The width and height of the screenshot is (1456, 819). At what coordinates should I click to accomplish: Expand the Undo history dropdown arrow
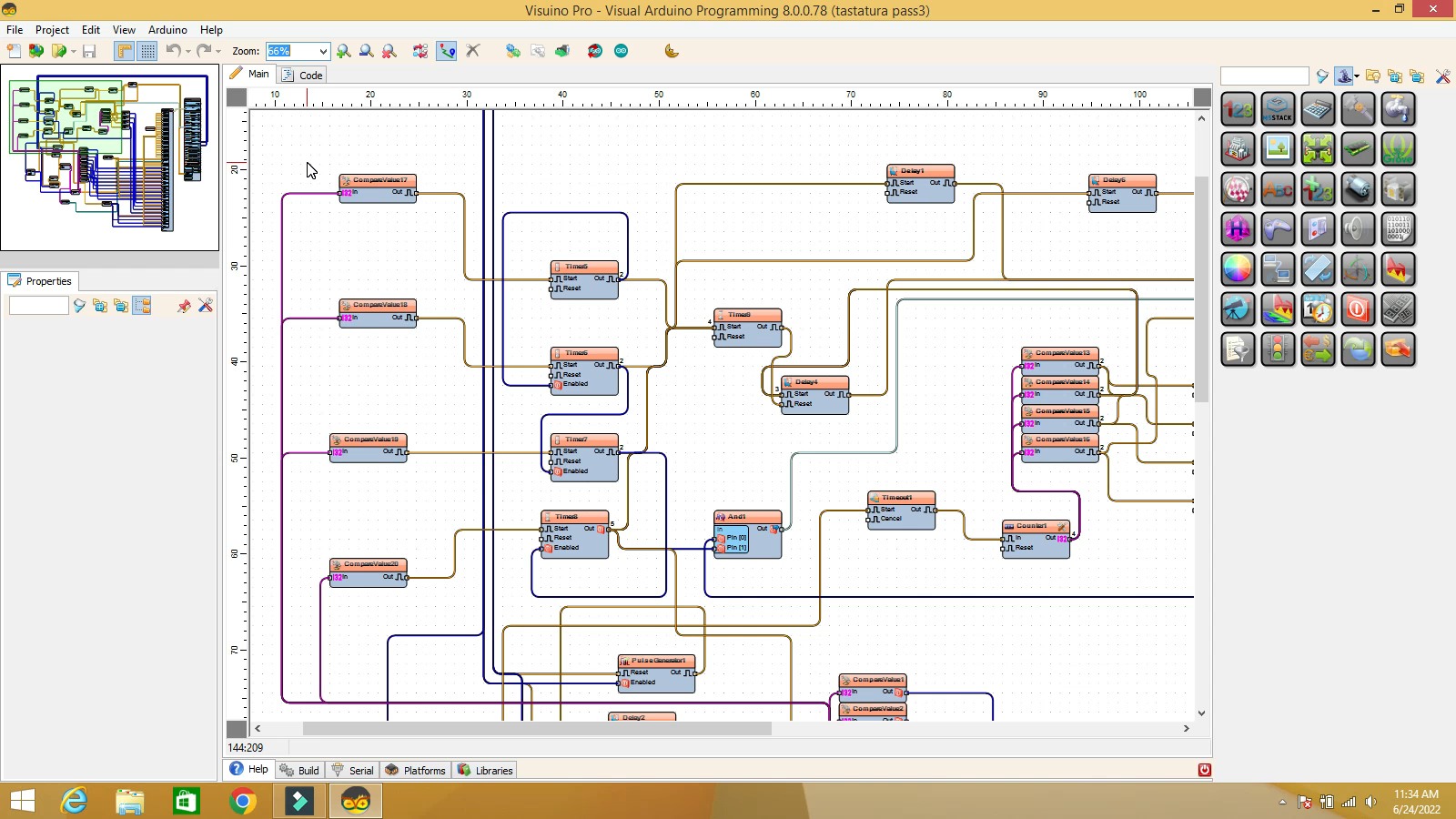tap(187, 51)
